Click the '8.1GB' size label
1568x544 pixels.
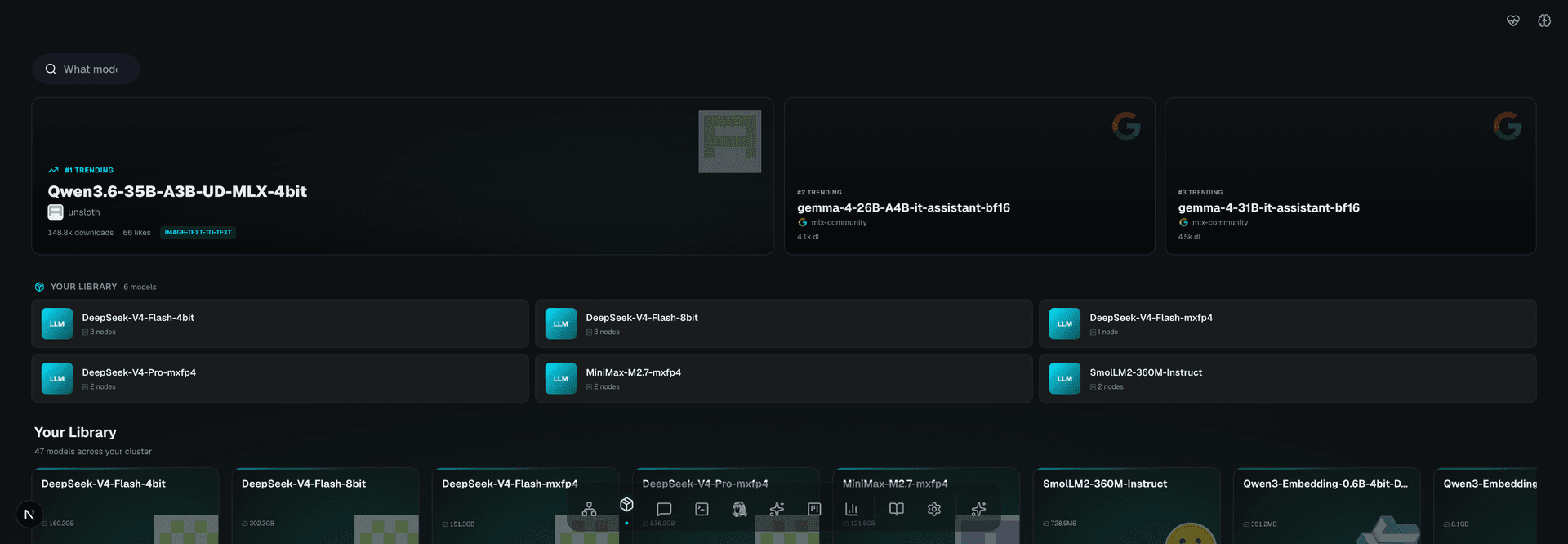tap(1459, 524)
